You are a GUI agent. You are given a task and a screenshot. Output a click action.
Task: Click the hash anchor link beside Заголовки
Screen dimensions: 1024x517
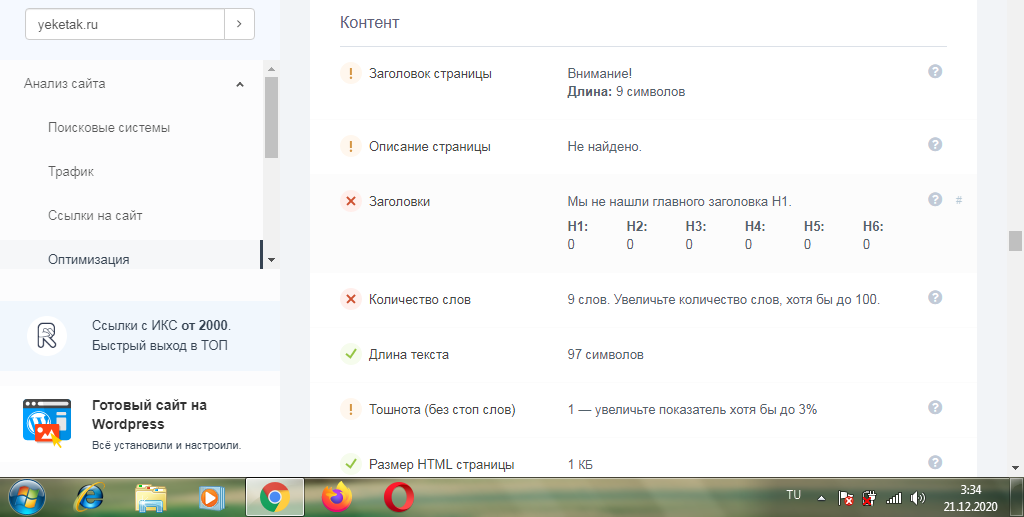click(x=959, y=200)
